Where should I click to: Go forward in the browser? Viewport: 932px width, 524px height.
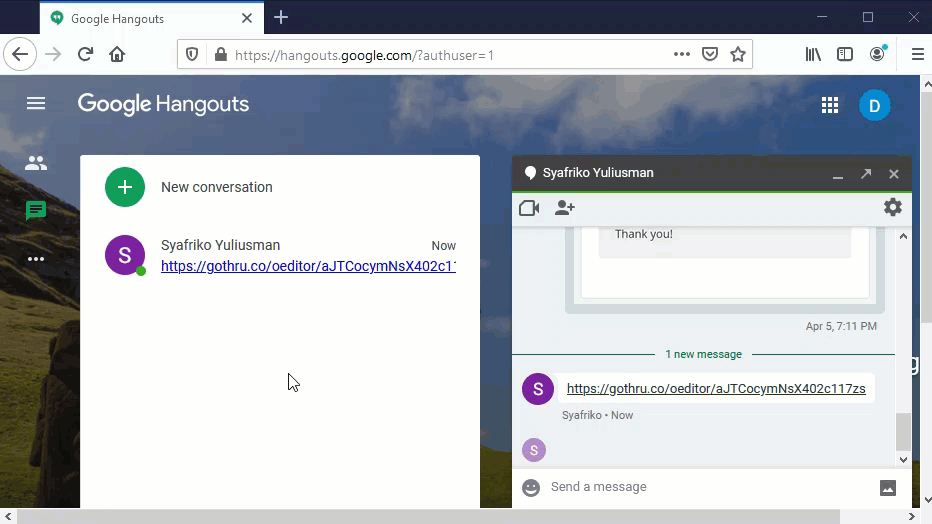[x=53, y=55]
